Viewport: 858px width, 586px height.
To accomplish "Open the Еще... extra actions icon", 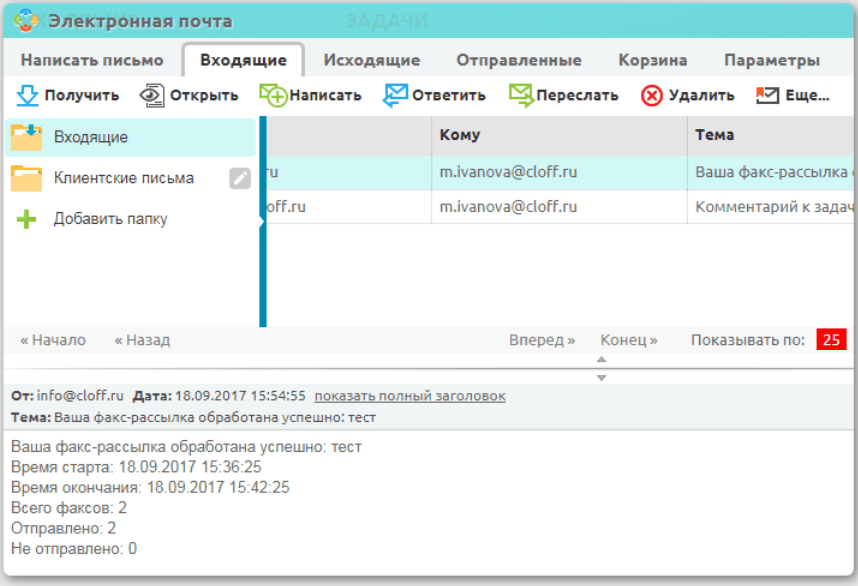I will 766,95.
